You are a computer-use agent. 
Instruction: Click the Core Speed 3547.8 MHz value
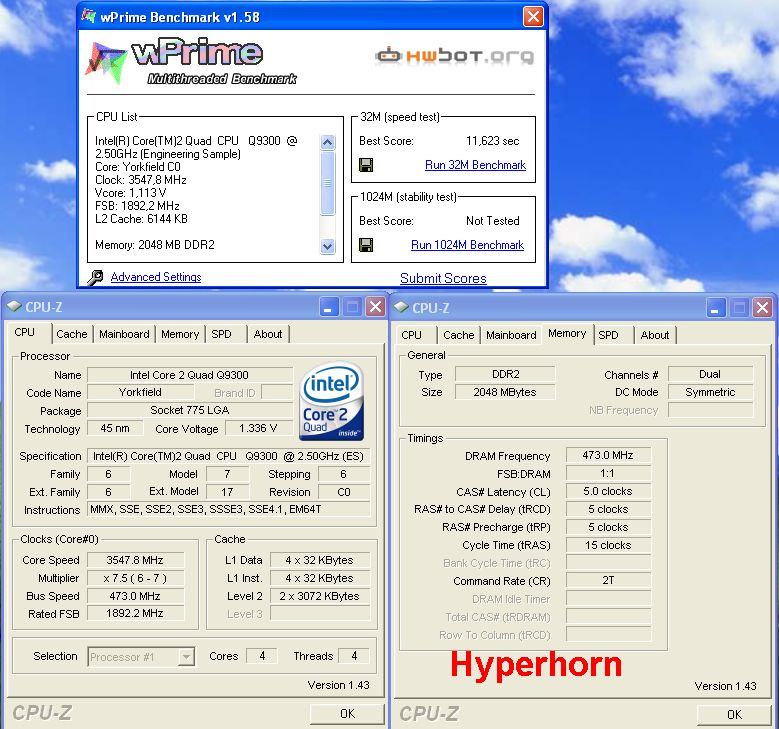(x=135, y=560)
